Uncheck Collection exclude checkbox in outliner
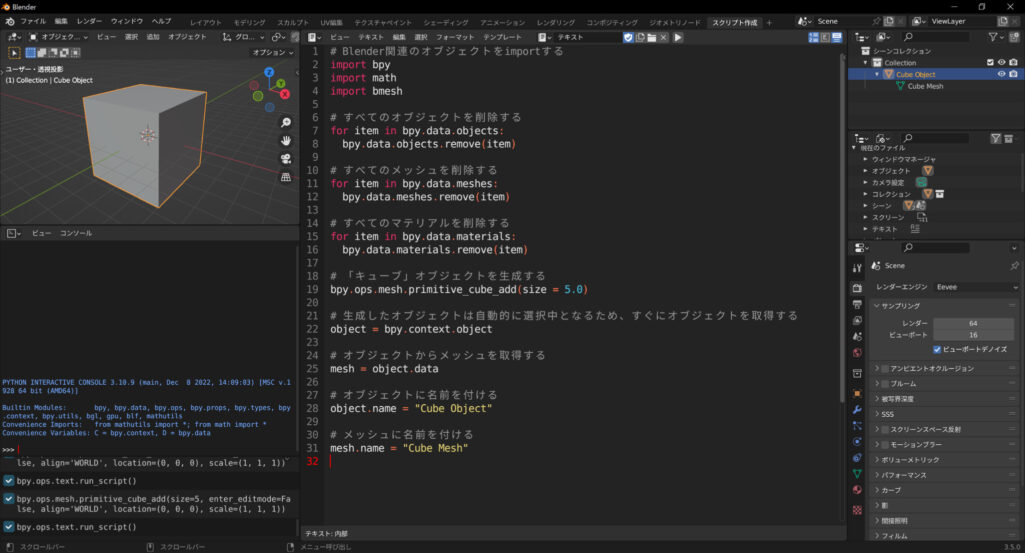Image resolution: width=1025 pixels, height=553 pixels. 990,63
